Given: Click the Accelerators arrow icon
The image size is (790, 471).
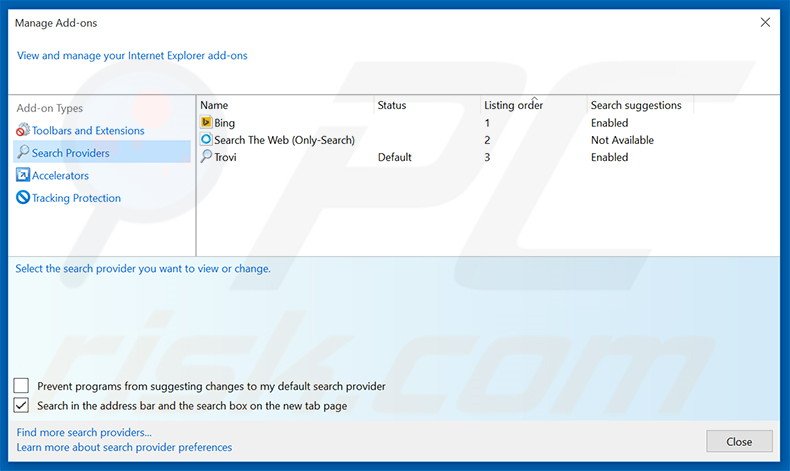Looking at the screenshot, I should [x=23, y=175].
